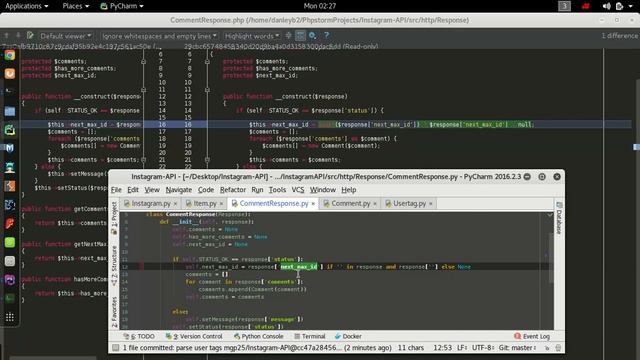Image resolution: width=640 pixels, height=360 pixels.
Task: Change UTF-8 file encoding in status bar
Action: click(484, 348)
